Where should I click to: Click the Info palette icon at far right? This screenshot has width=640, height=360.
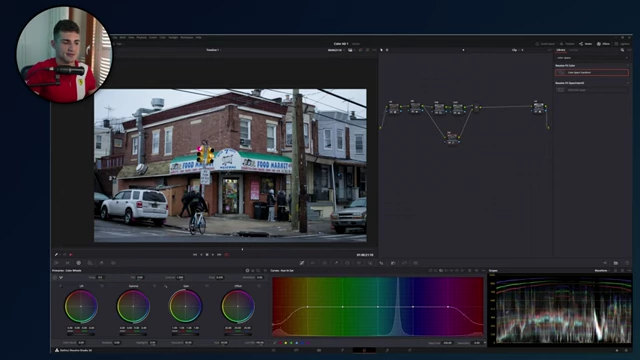click(x=627, y=263)
